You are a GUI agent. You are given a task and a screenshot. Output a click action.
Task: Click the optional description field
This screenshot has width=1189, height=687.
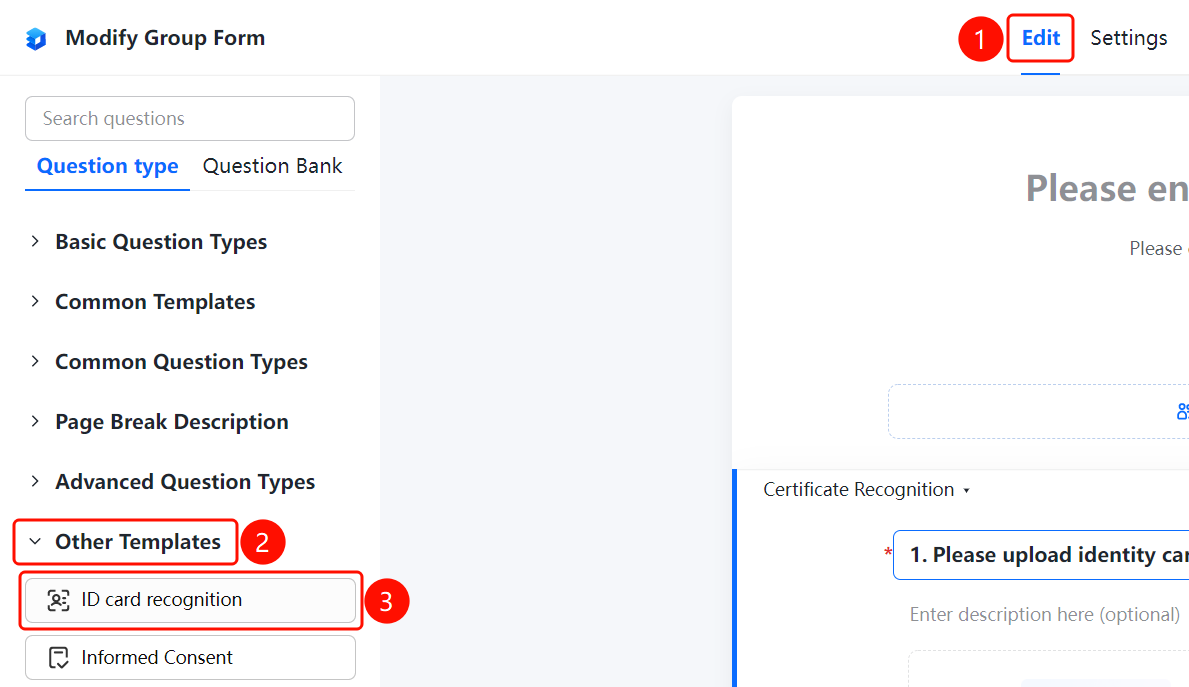point(1045,614)
